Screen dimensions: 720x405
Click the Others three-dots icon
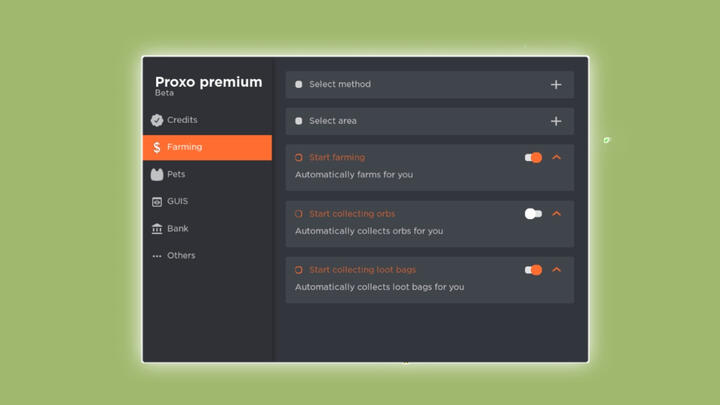tap(157, 256)
